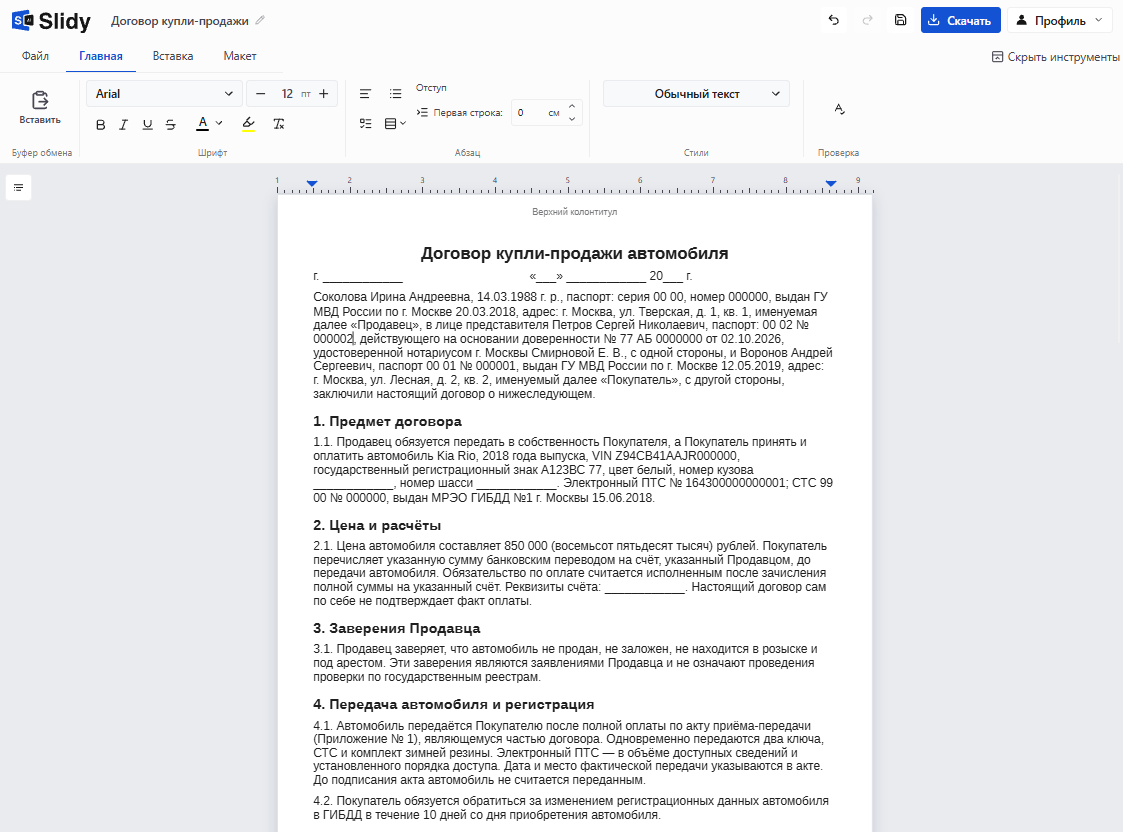Open the Обычный текст style dropdown
Viewport: 1123px width, 832px height.
(696, 94)
